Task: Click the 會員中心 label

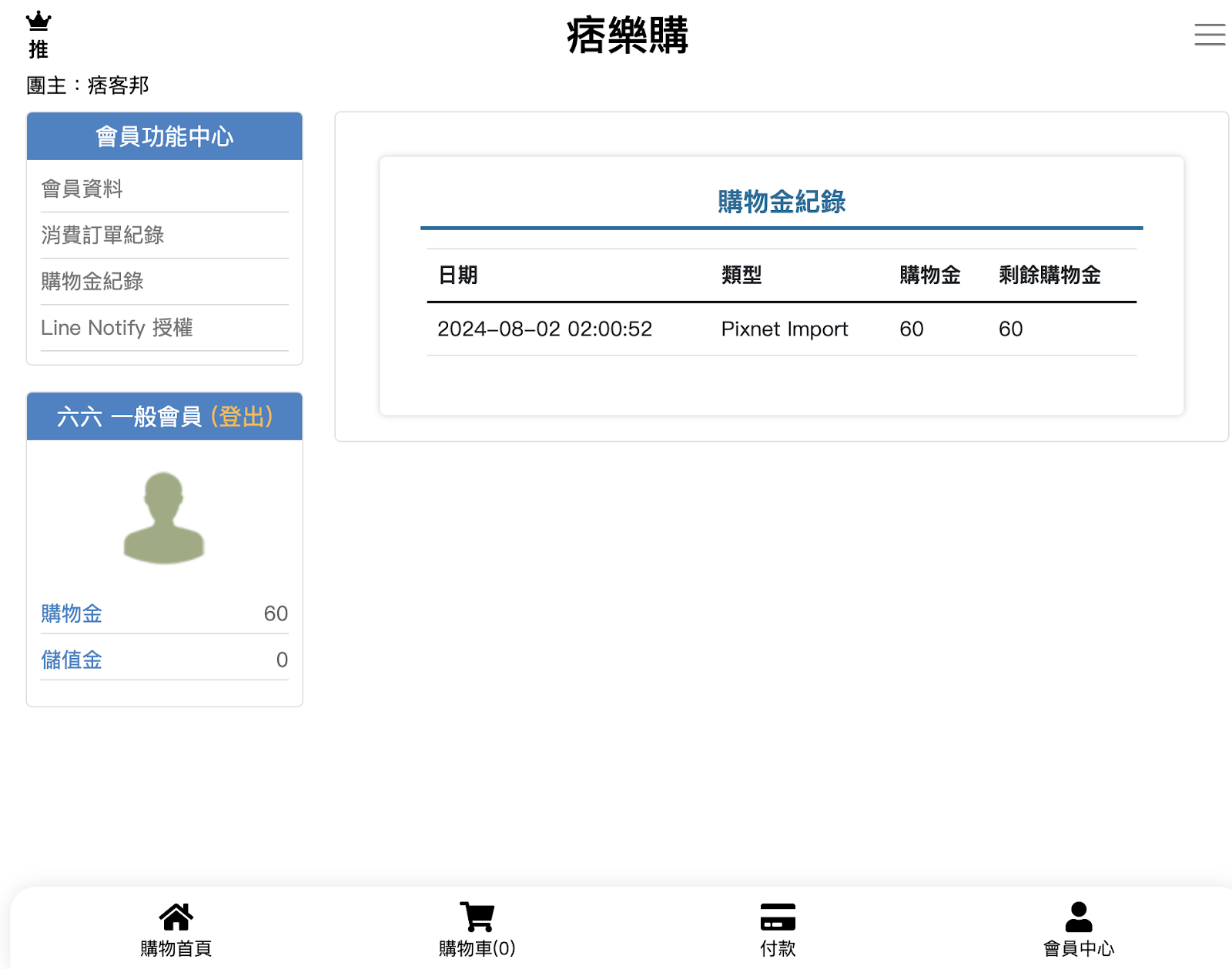Action: (1079, 948)
